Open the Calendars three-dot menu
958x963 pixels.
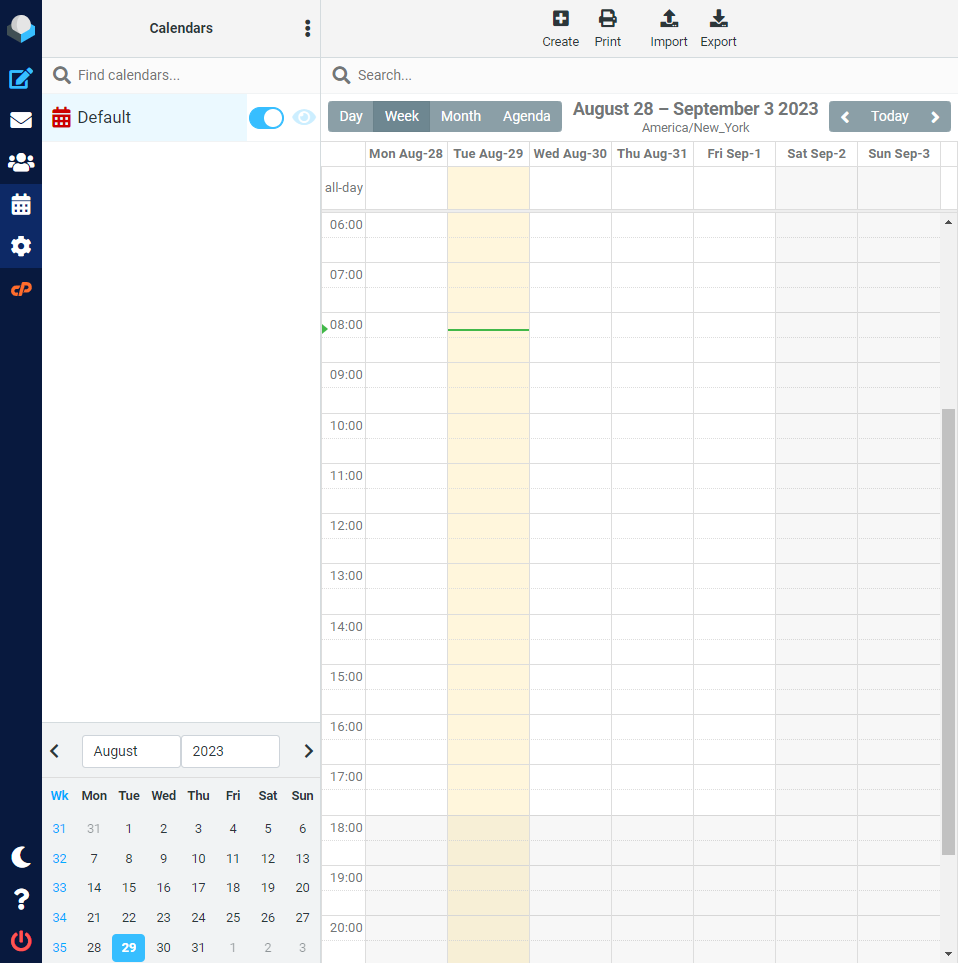(308, 28)
